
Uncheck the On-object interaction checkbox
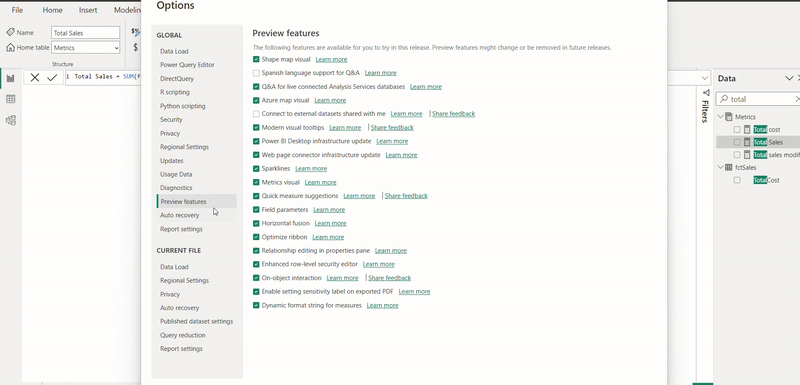(256, 278)
